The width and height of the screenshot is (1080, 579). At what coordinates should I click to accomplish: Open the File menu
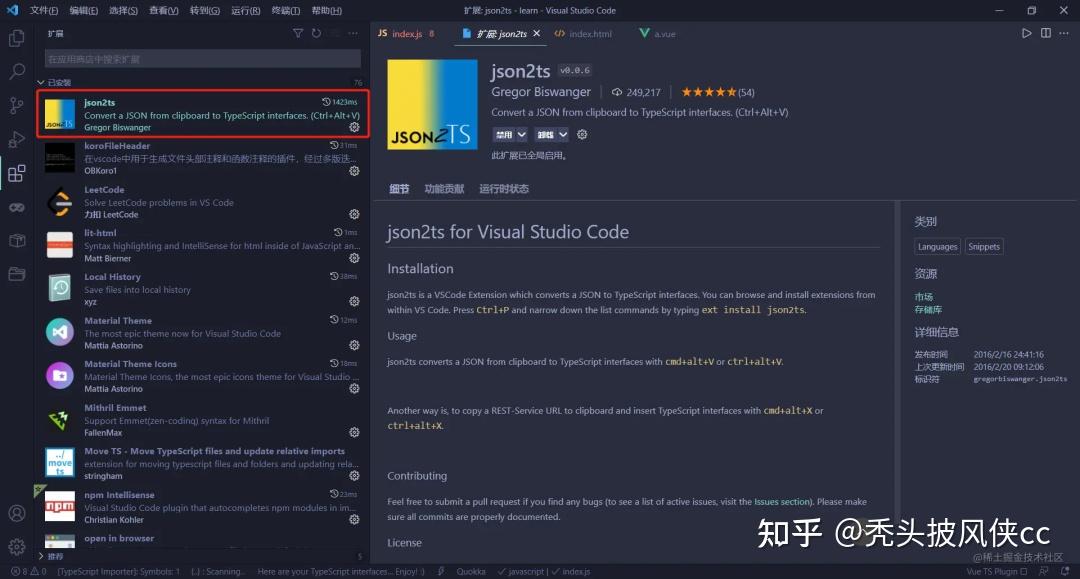click(x=44, y=10)
